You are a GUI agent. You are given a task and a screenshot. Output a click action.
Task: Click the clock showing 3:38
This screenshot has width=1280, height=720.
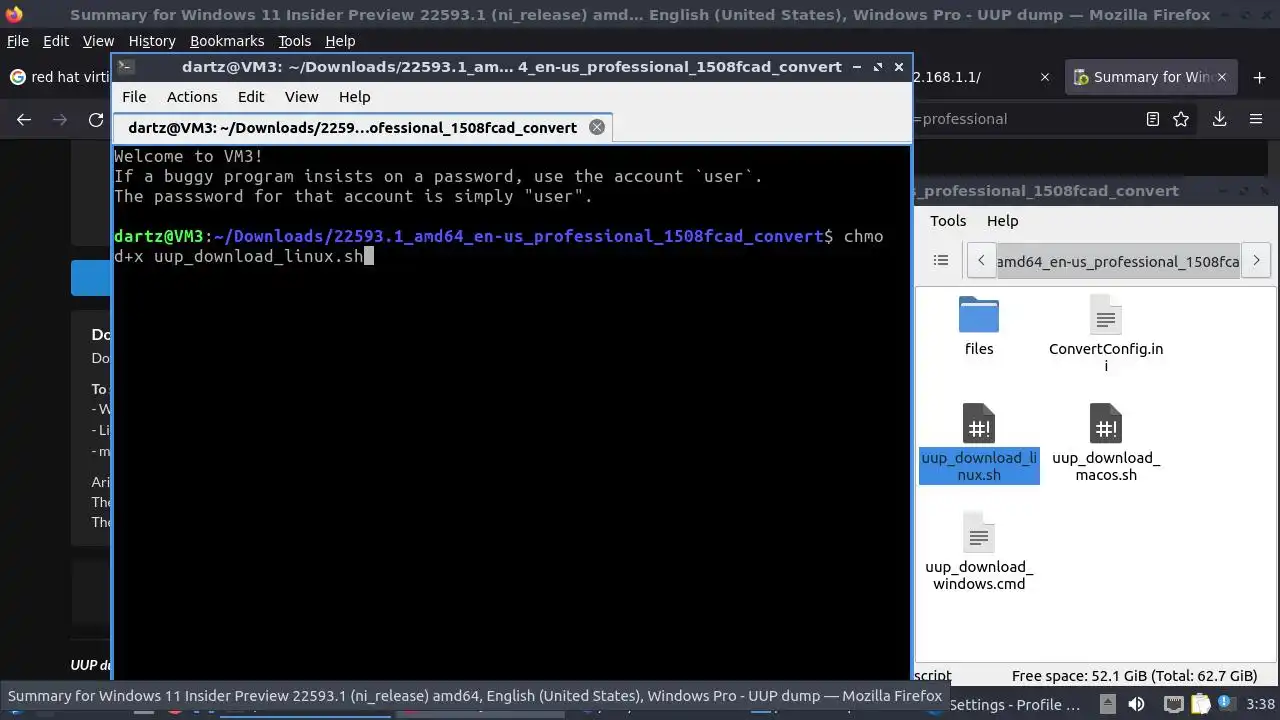tap(1261, 704)
